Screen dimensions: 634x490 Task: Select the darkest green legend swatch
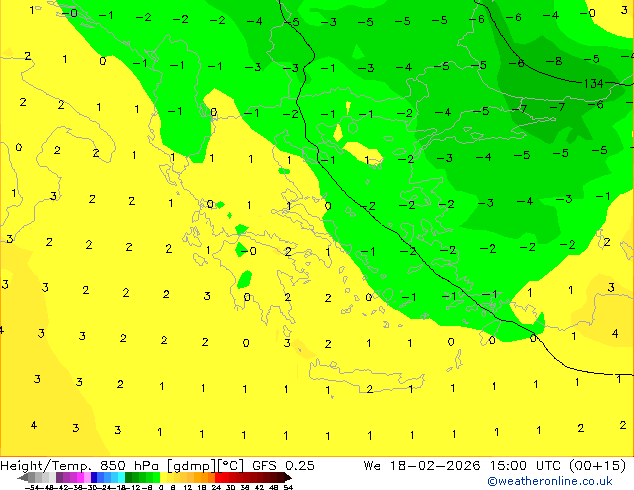(128, 477)
